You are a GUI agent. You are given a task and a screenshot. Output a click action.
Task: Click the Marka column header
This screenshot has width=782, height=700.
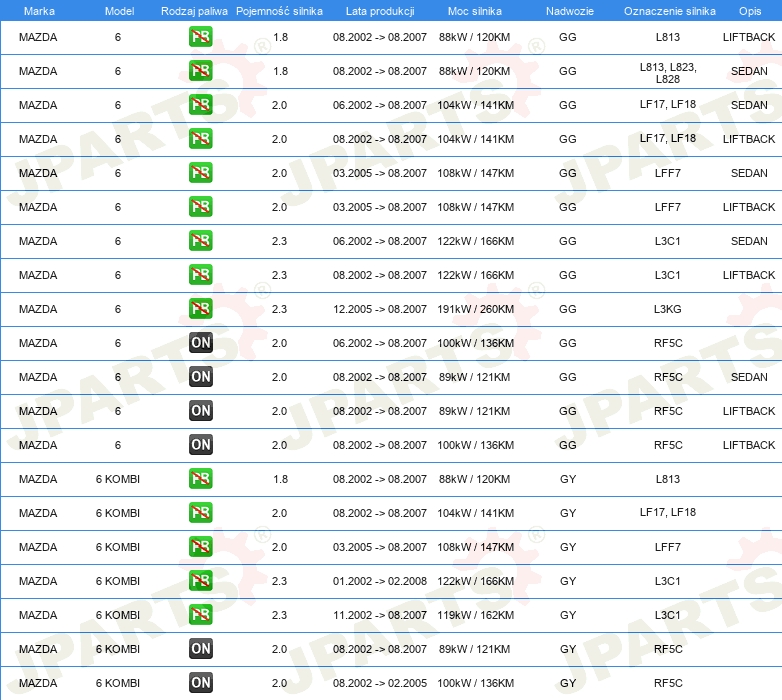(x=38, y=11)
